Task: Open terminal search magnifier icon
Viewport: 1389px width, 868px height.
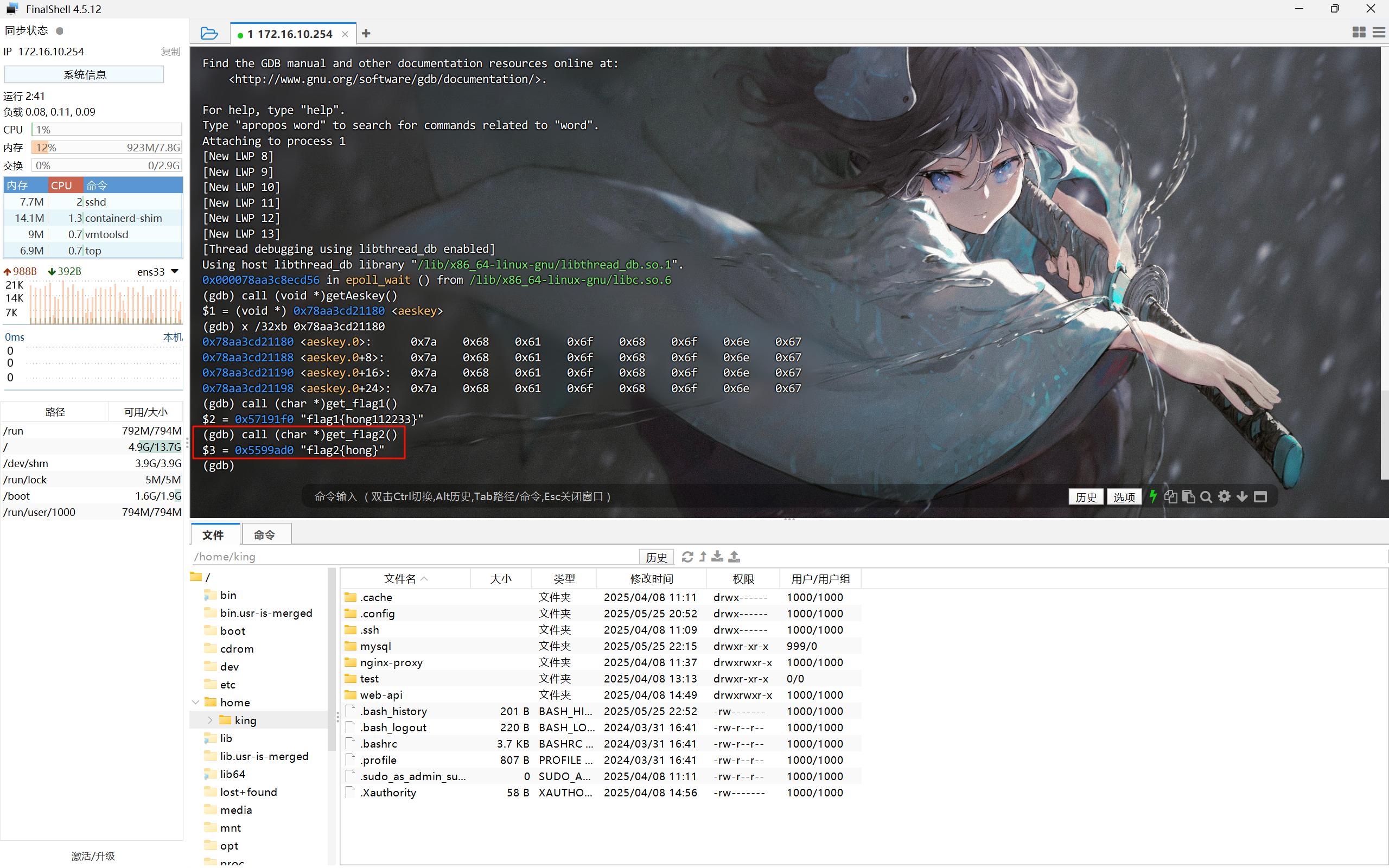Action: [x=1206, y=496]
